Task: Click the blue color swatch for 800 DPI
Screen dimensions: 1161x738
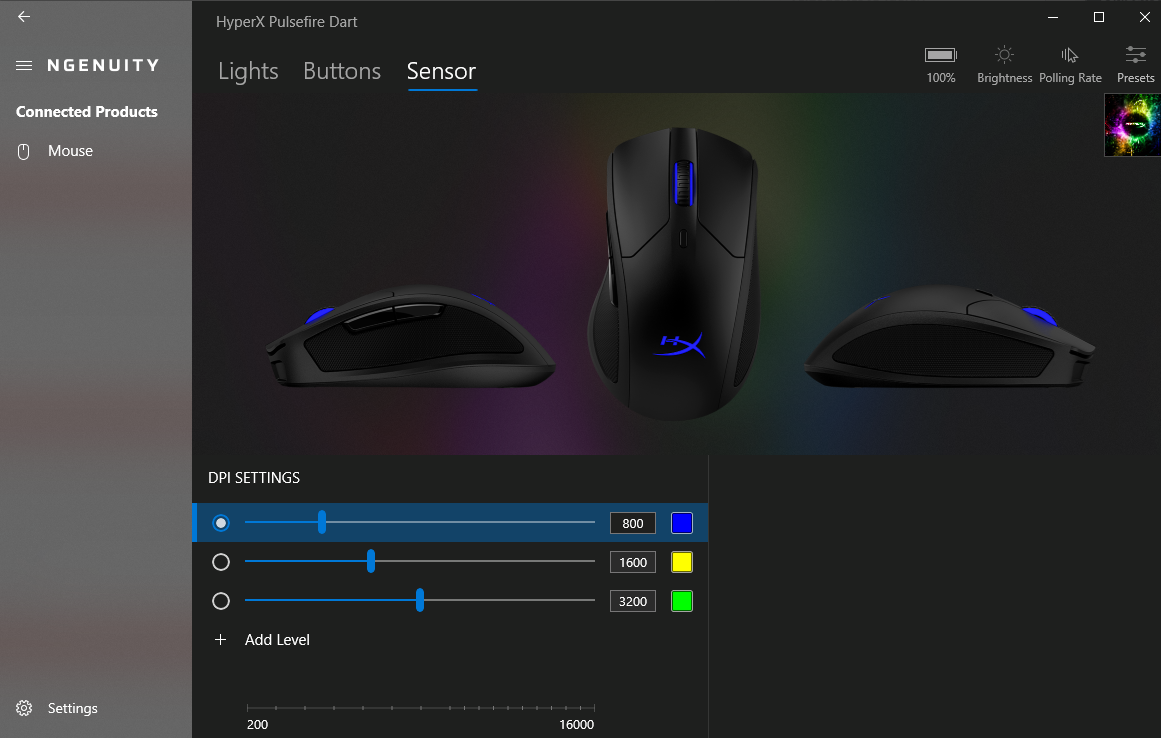Action: point(681,523)
